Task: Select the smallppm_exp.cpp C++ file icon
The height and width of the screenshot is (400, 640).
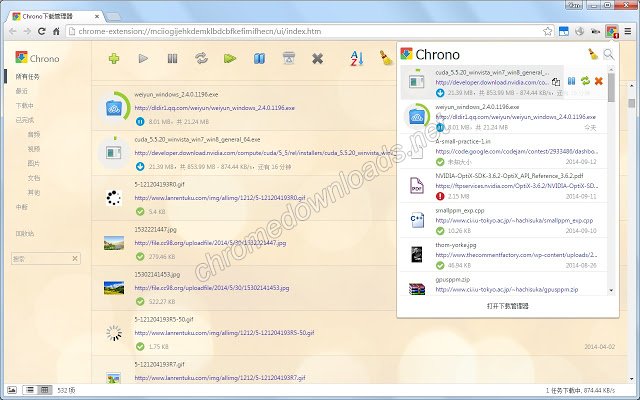Action: point(417,220)
